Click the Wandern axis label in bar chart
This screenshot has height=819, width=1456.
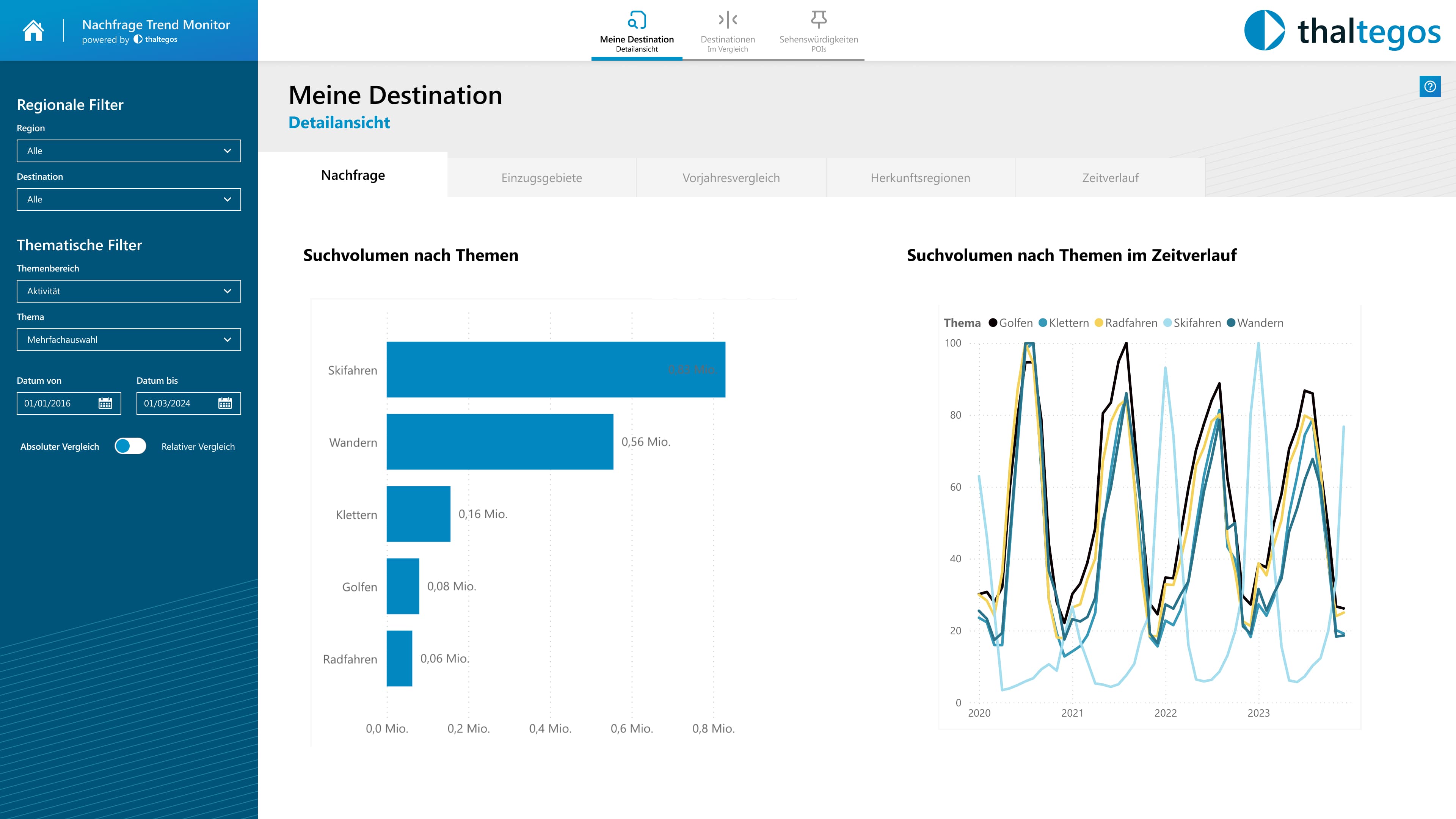click(x=353, y=442)
